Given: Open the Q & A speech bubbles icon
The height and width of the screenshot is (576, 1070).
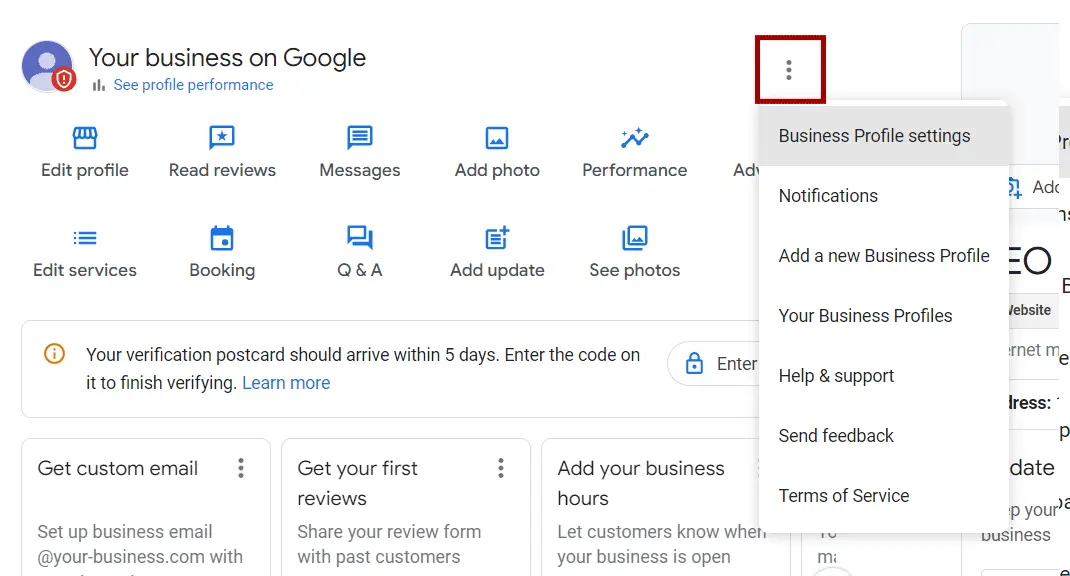Looking at the screenshot, I should (360, 238).
